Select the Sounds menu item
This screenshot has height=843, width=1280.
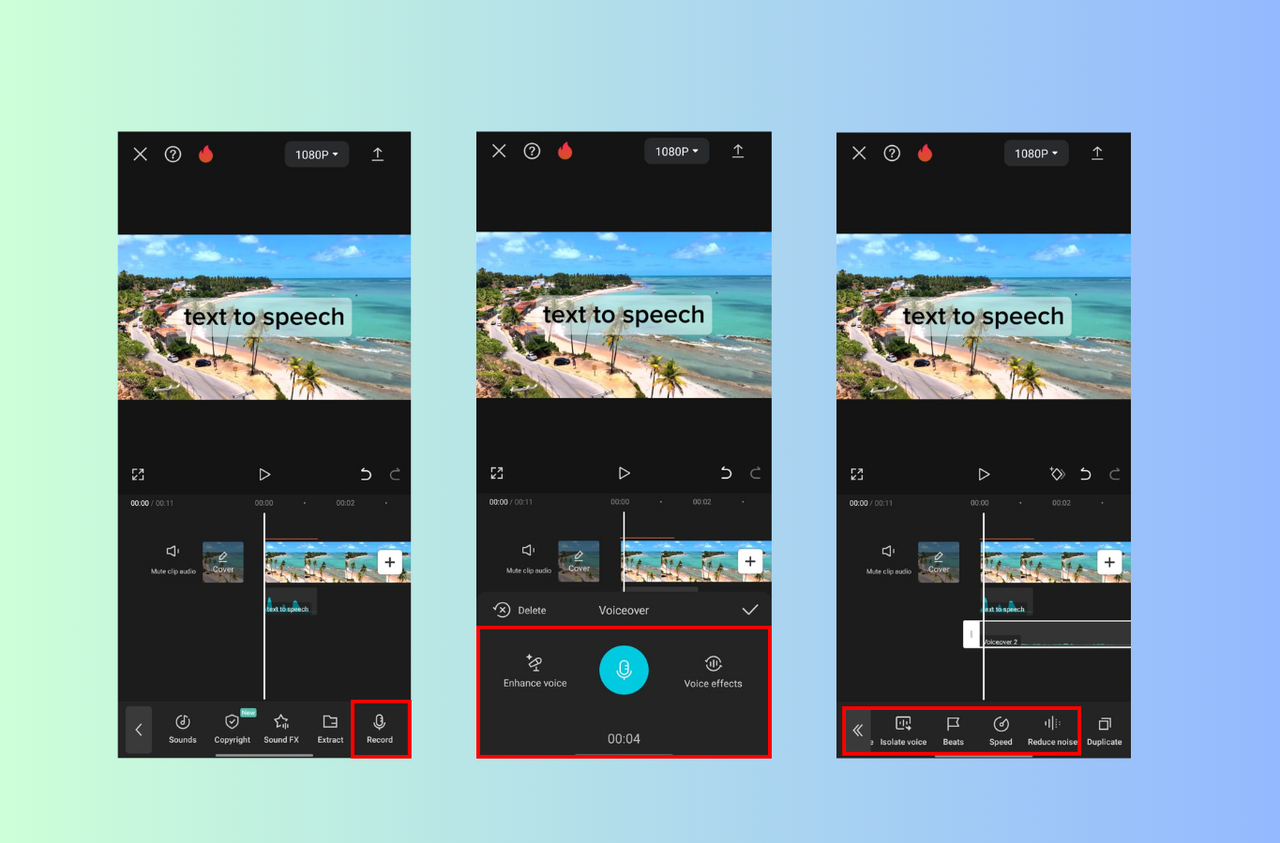182,729
